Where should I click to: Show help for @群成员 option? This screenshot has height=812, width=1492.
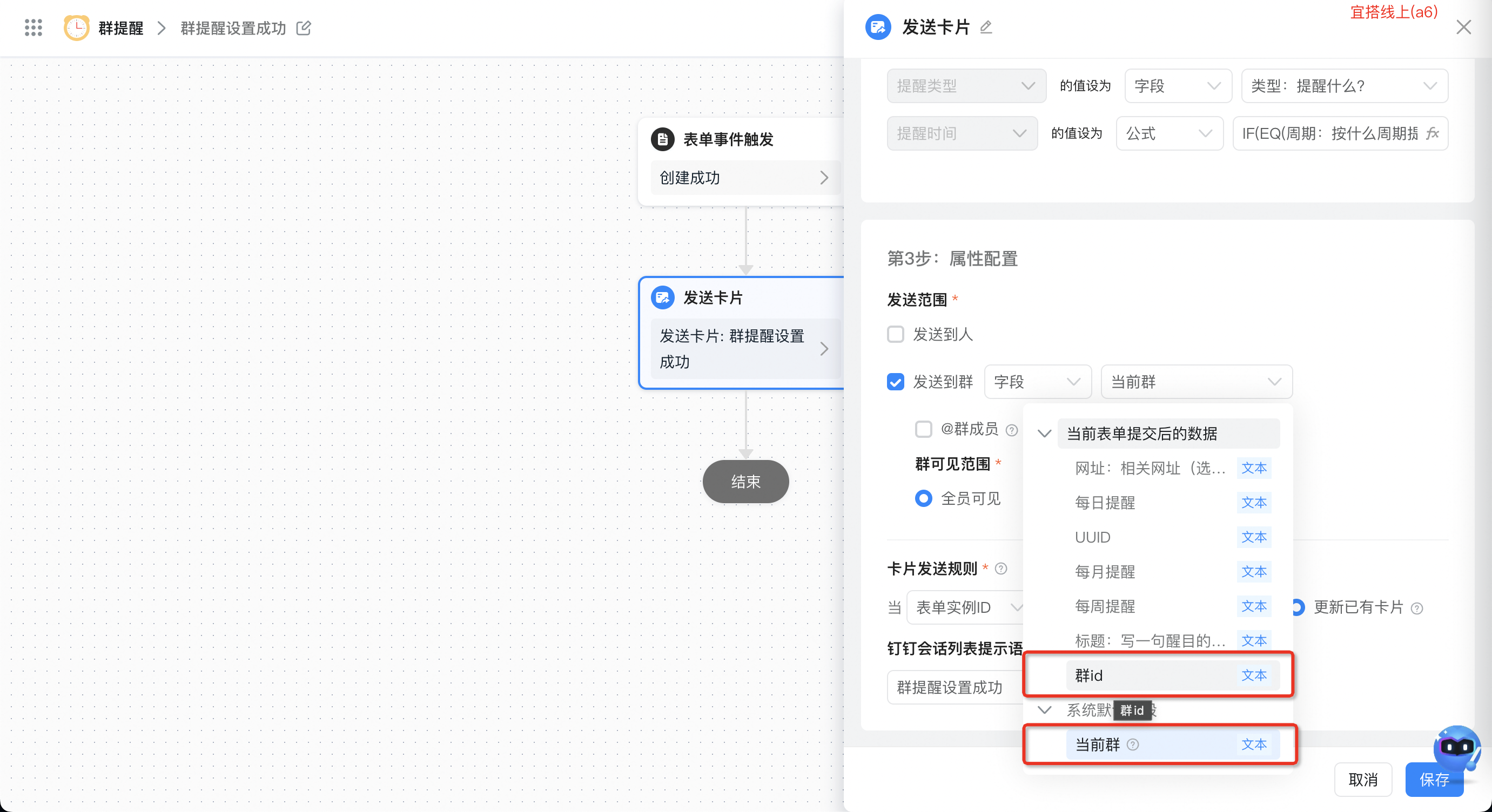(1011, 430)
